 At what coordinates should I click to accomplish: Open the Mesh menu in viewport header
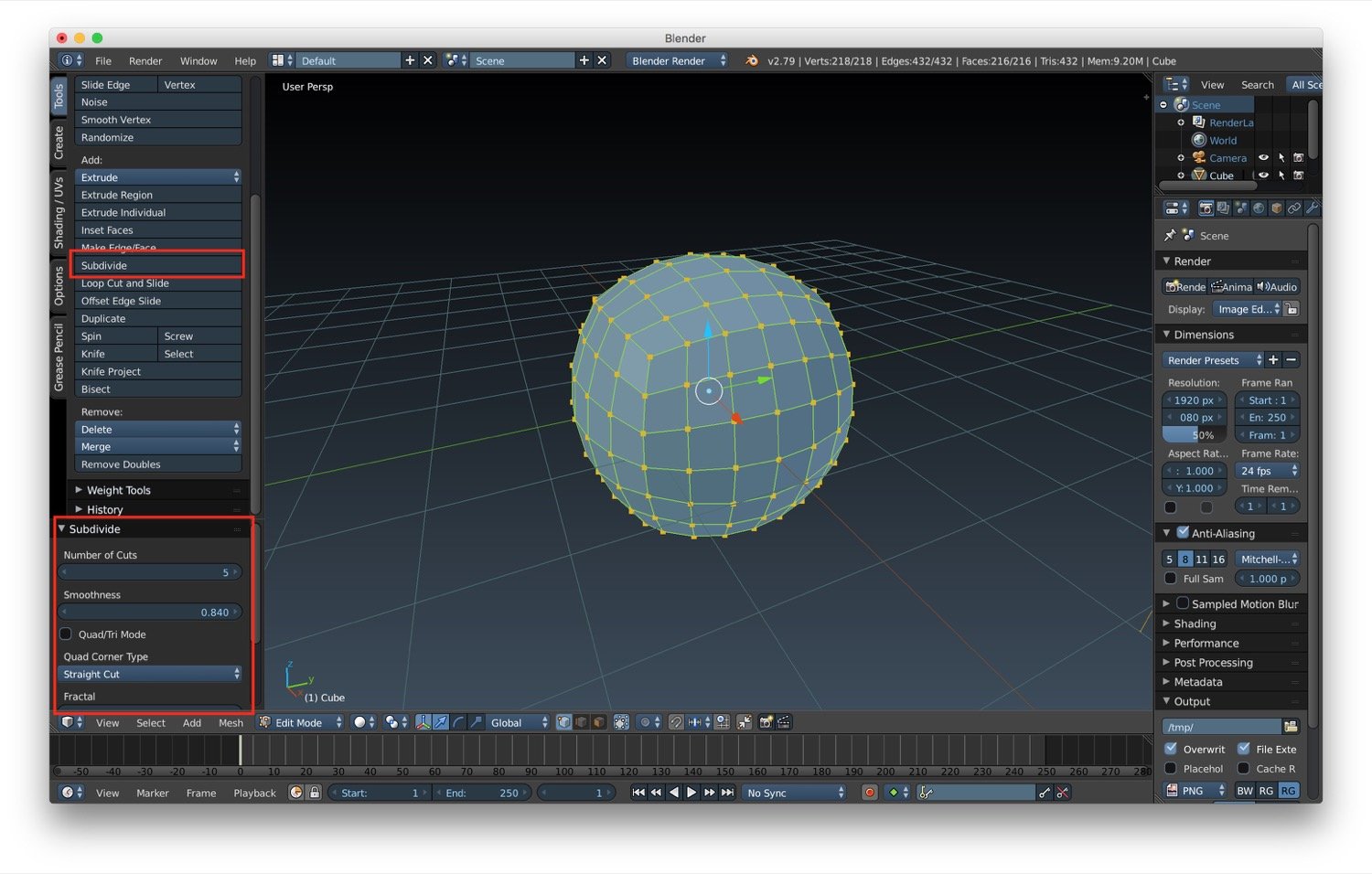click(230, 722)
